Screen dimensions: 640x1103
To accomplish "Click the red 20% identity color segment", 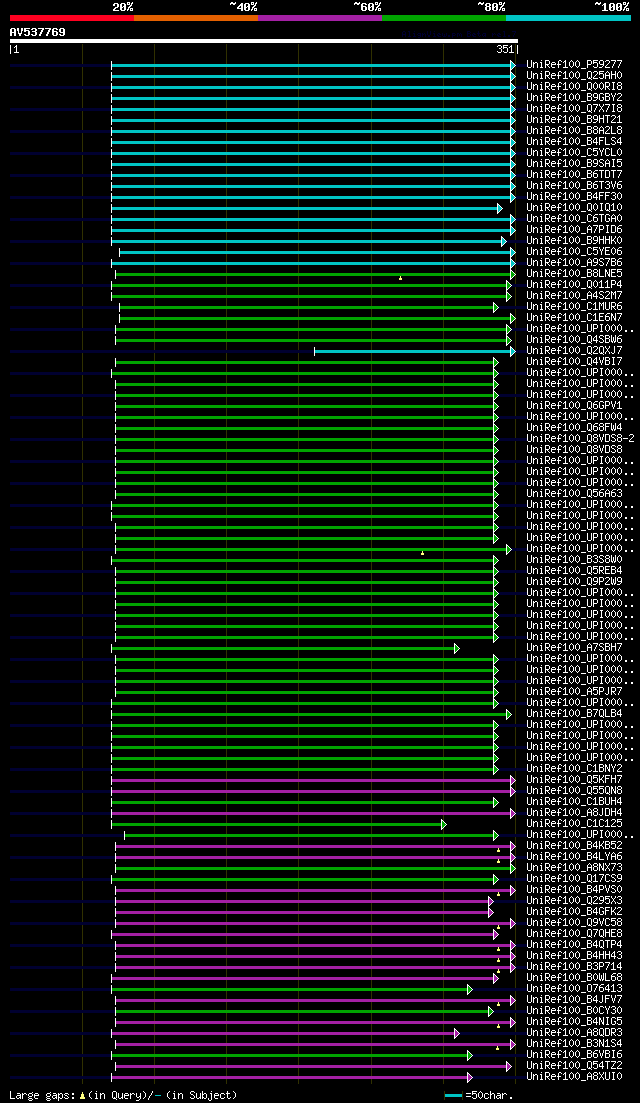I will pos(72,18).
